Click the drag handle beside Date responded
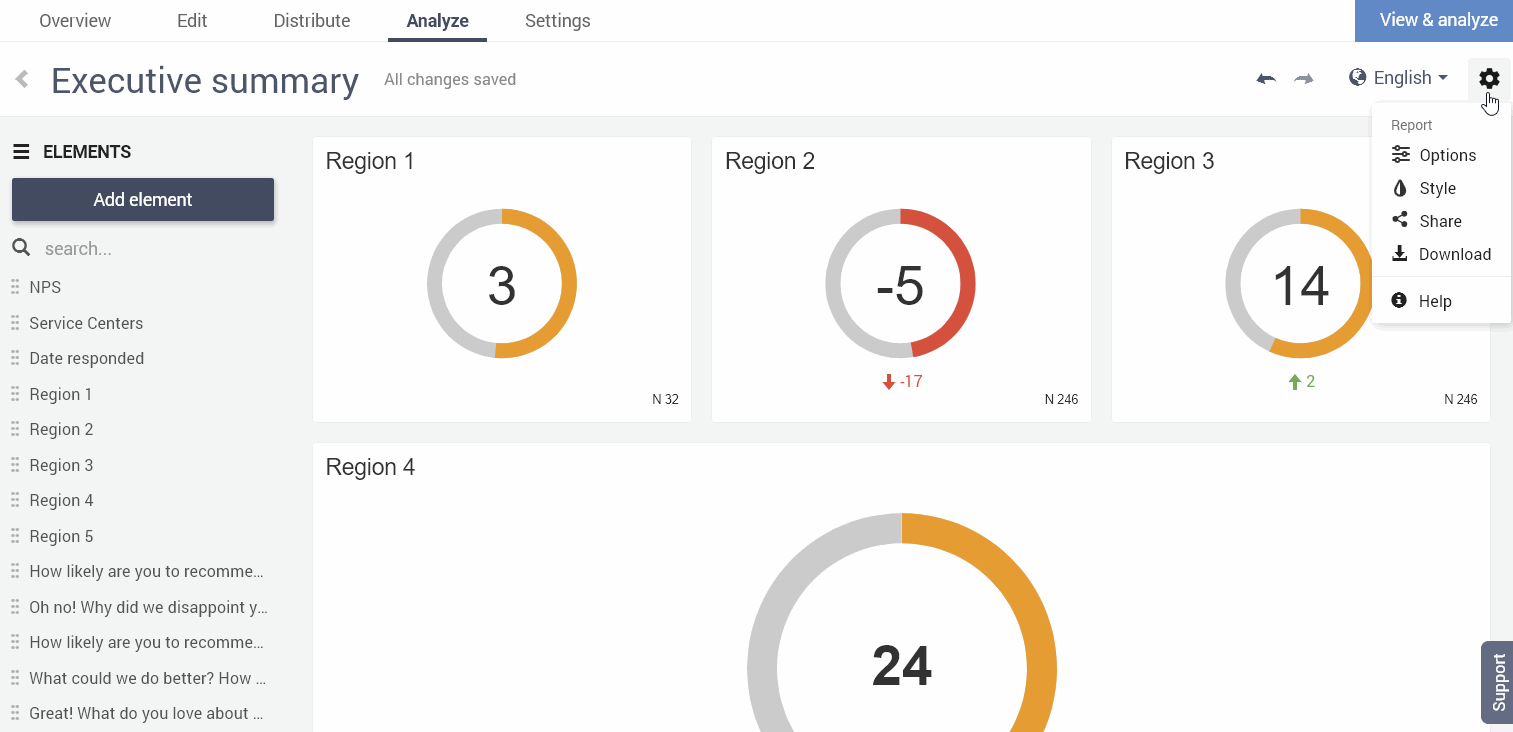The width and height of the screenshot is (1513, 732). [x=15, y=358]
